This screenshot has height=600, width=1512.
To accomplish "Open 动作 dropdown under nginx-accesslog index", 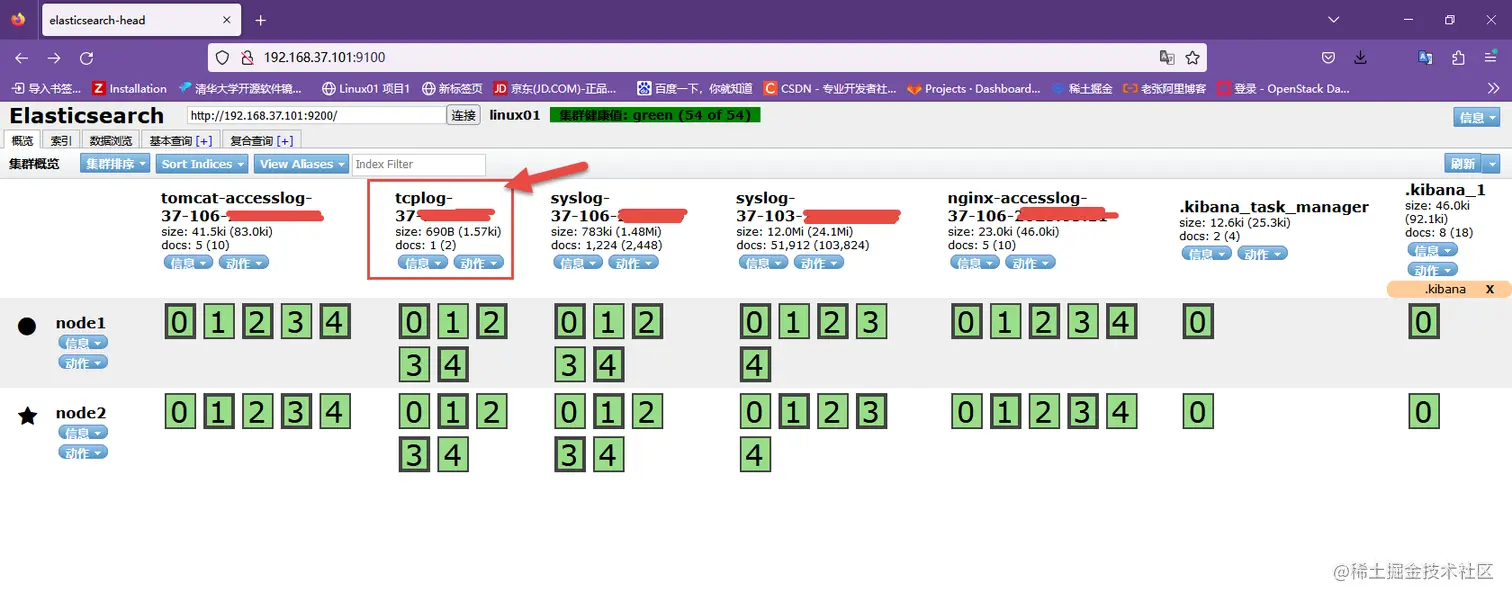I will click(x=1031, y=263).
